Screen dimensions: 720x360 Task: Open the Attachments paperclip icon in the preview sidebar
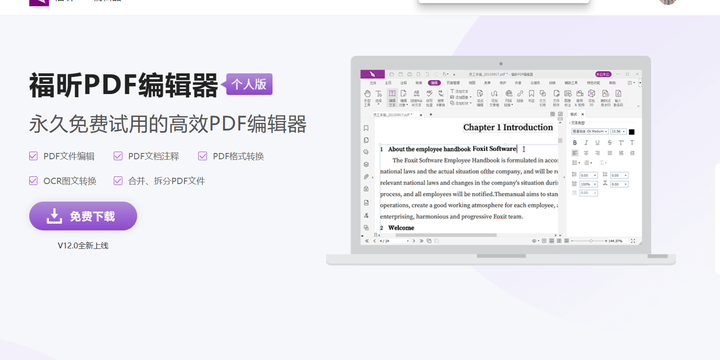pyautogui.click(x=366, y=176)
